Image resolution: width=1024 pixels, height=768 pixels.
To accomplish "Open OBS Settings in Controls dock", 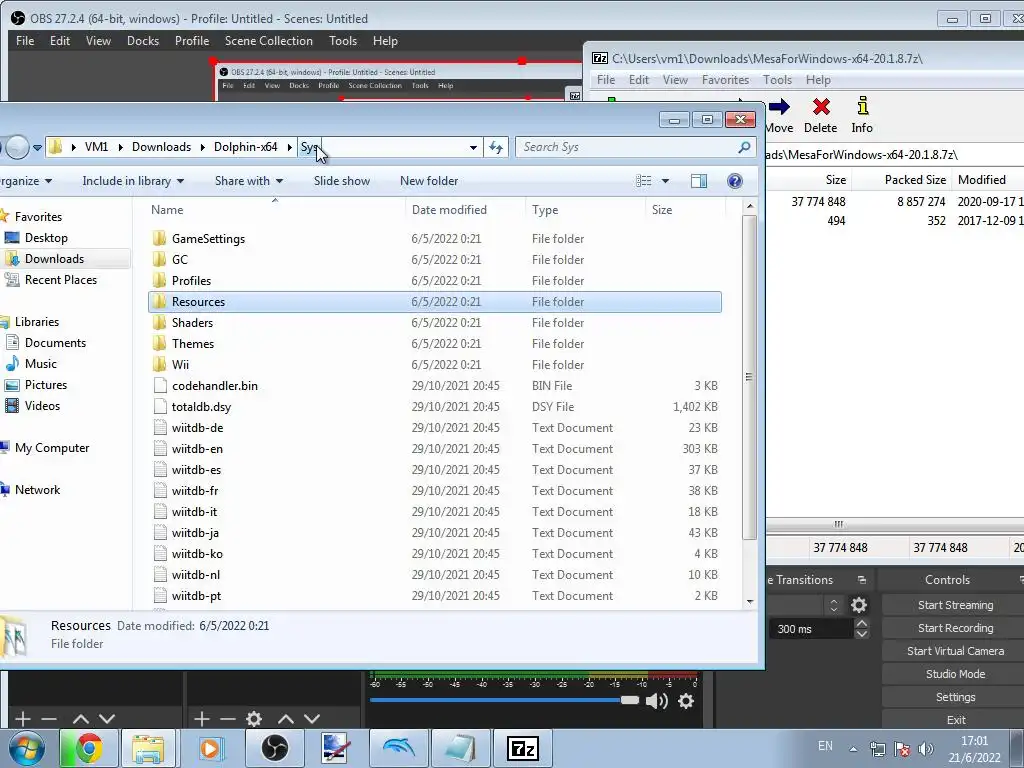I will point(955,697).
